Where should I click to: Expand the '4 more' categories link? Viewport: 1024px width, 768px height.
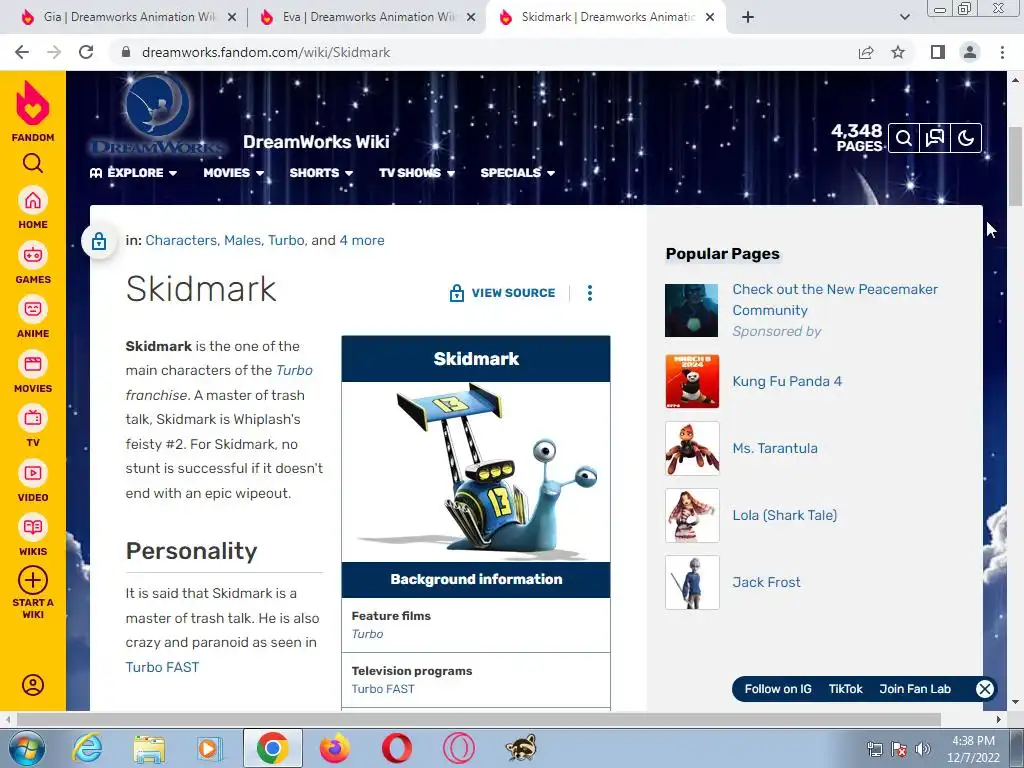[362, 240]
